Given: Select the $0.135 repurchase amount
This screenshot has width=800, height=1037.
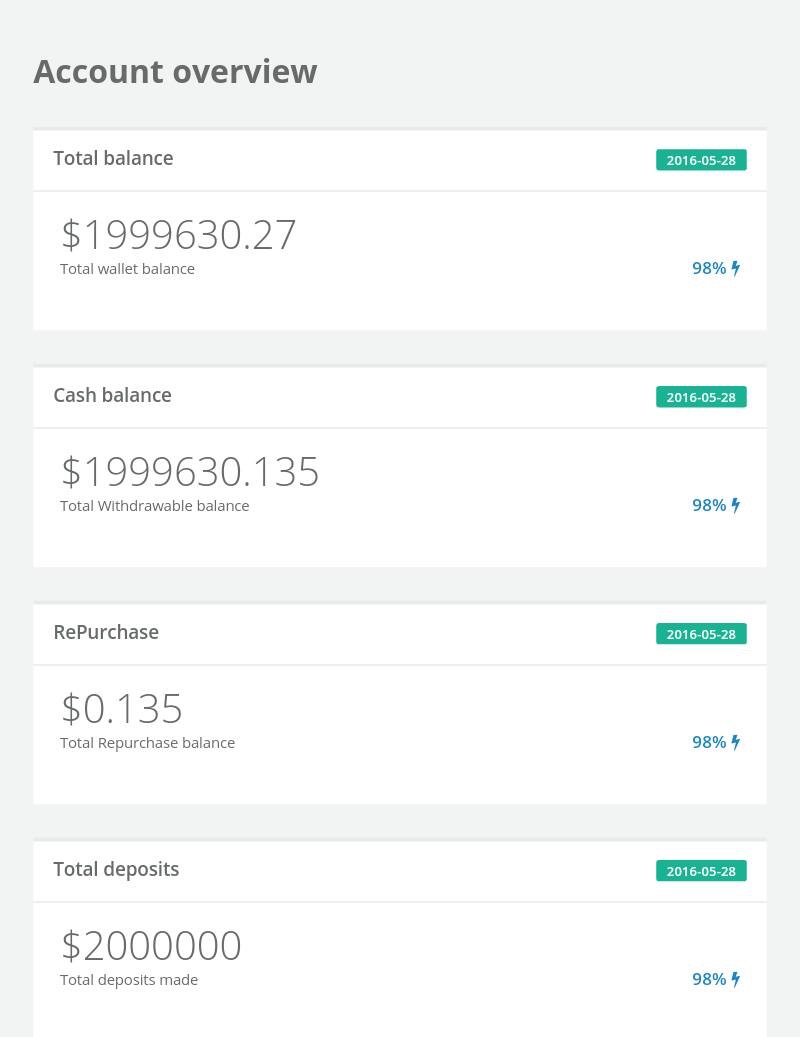Looking at the screenshot, I should (122, 709).
